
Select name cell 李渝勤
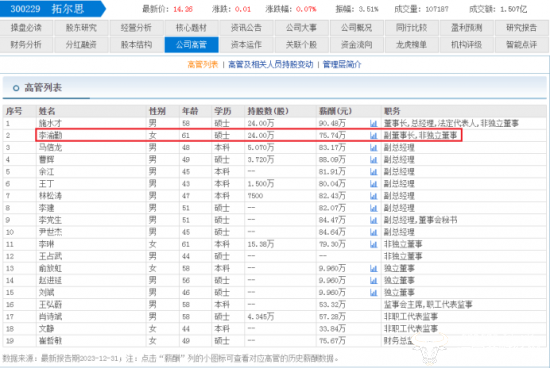(x=50, y=135)
